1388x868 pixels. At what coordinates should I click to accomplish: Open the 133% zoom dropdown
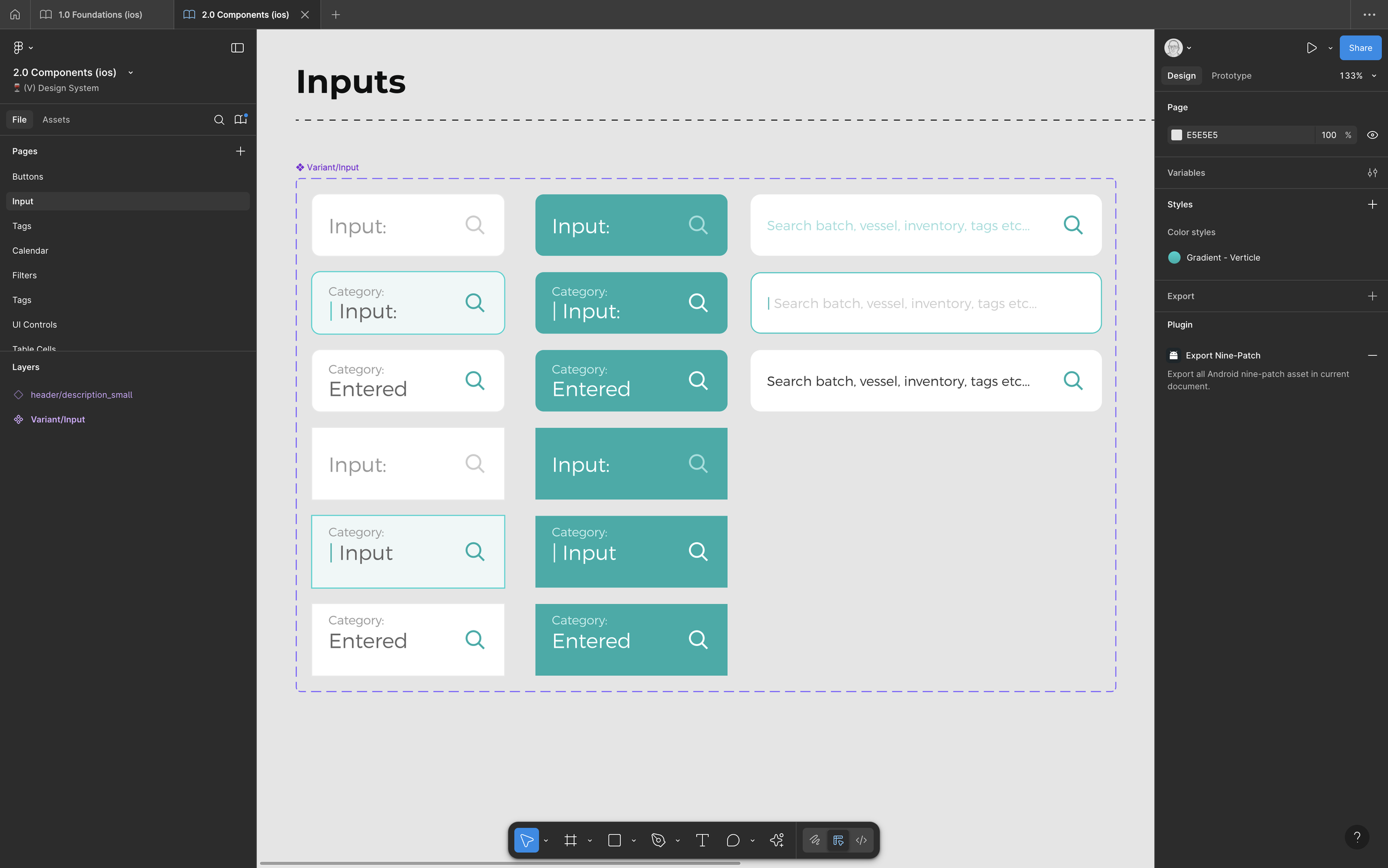1357,76
